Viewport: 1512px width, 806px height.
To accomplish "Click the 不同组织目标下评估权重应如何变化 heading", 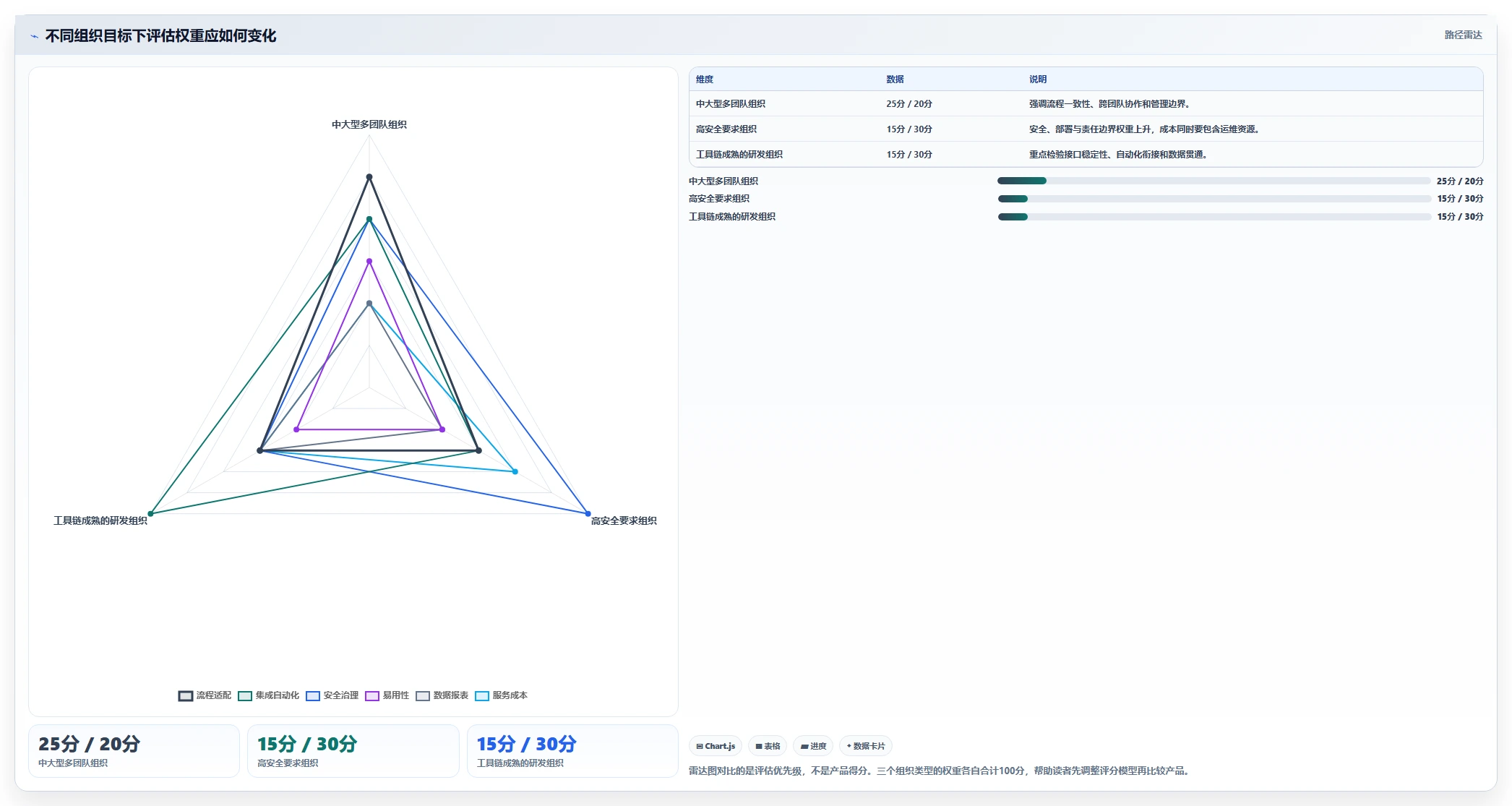I will [160, 36].
